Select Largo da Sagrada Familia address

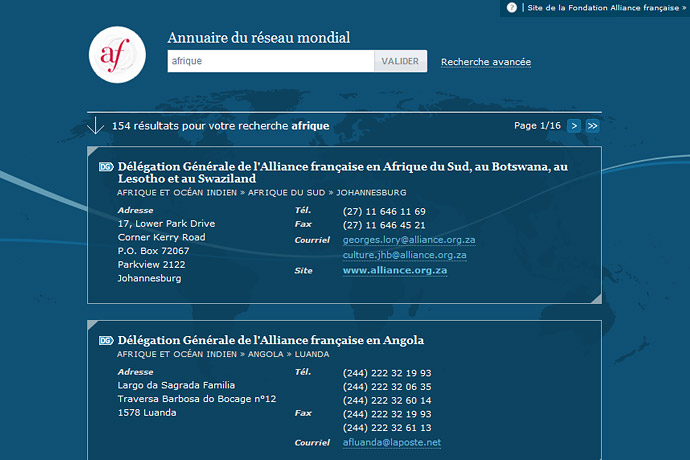tap(176, 385)
